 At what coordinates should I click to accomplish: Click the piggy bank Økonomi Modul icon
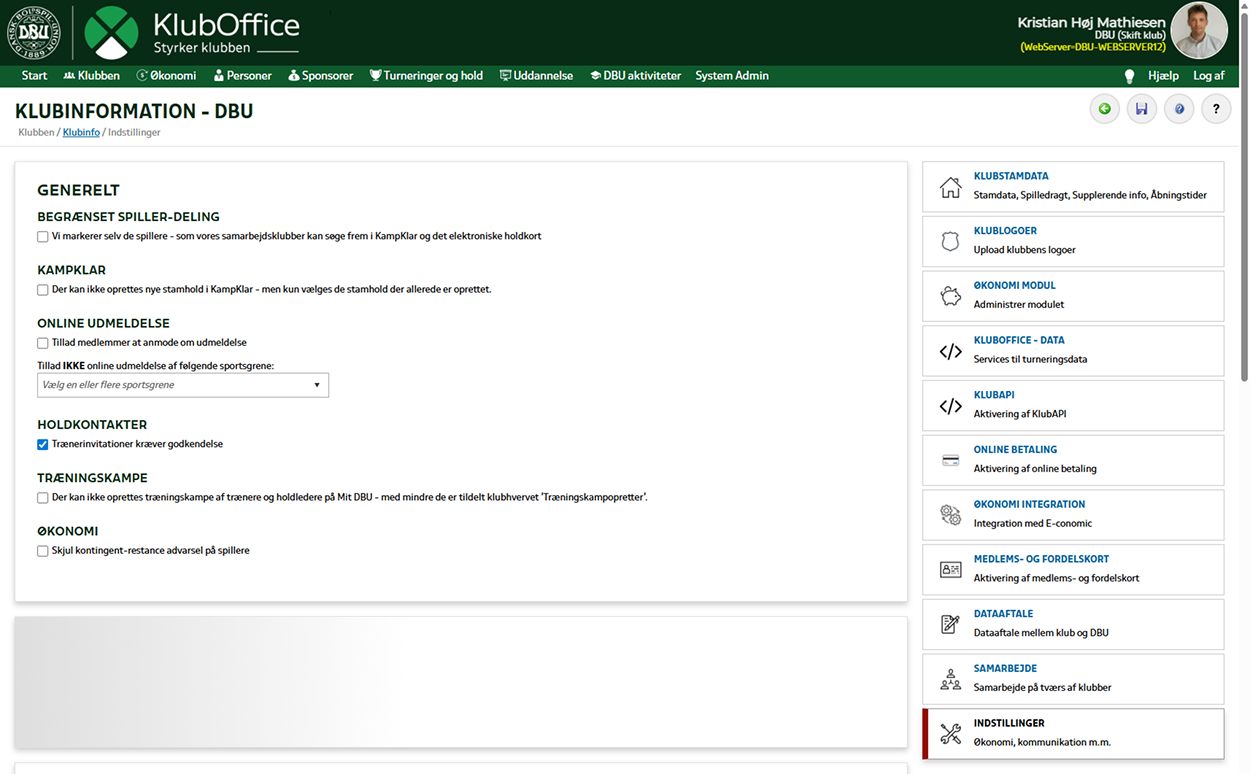(x=950, y=296)
